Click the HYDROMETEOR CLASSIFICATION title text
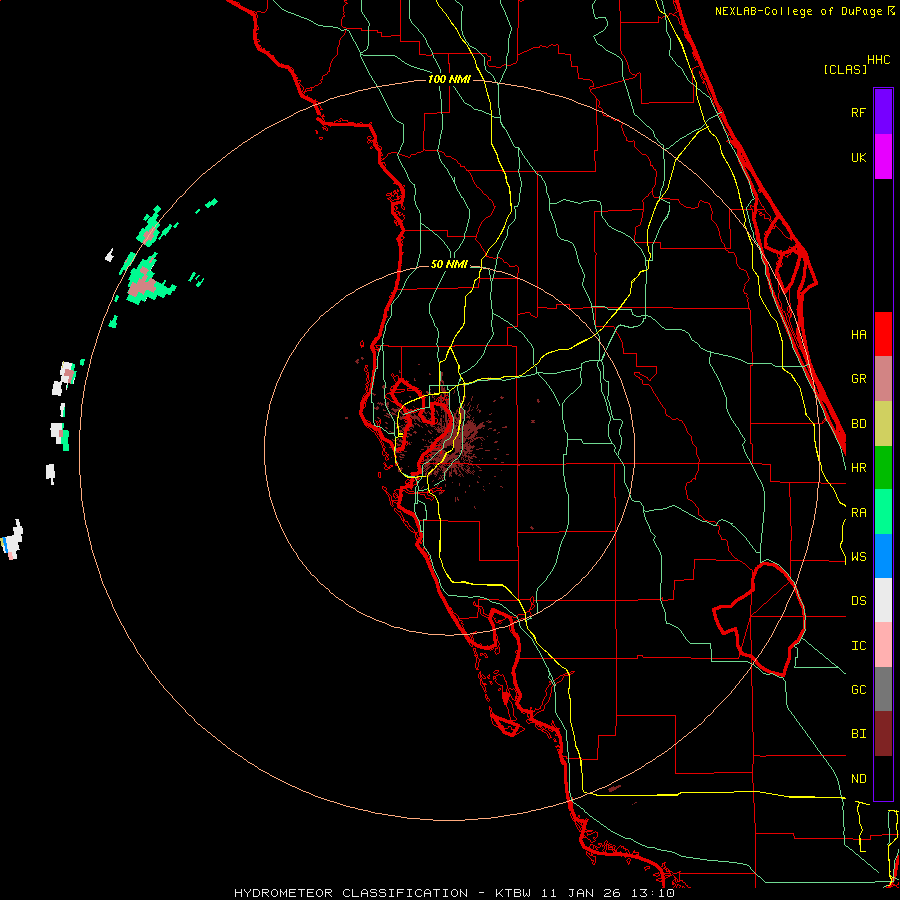Viewport: 900px width, 900px height. click(351, 893)
